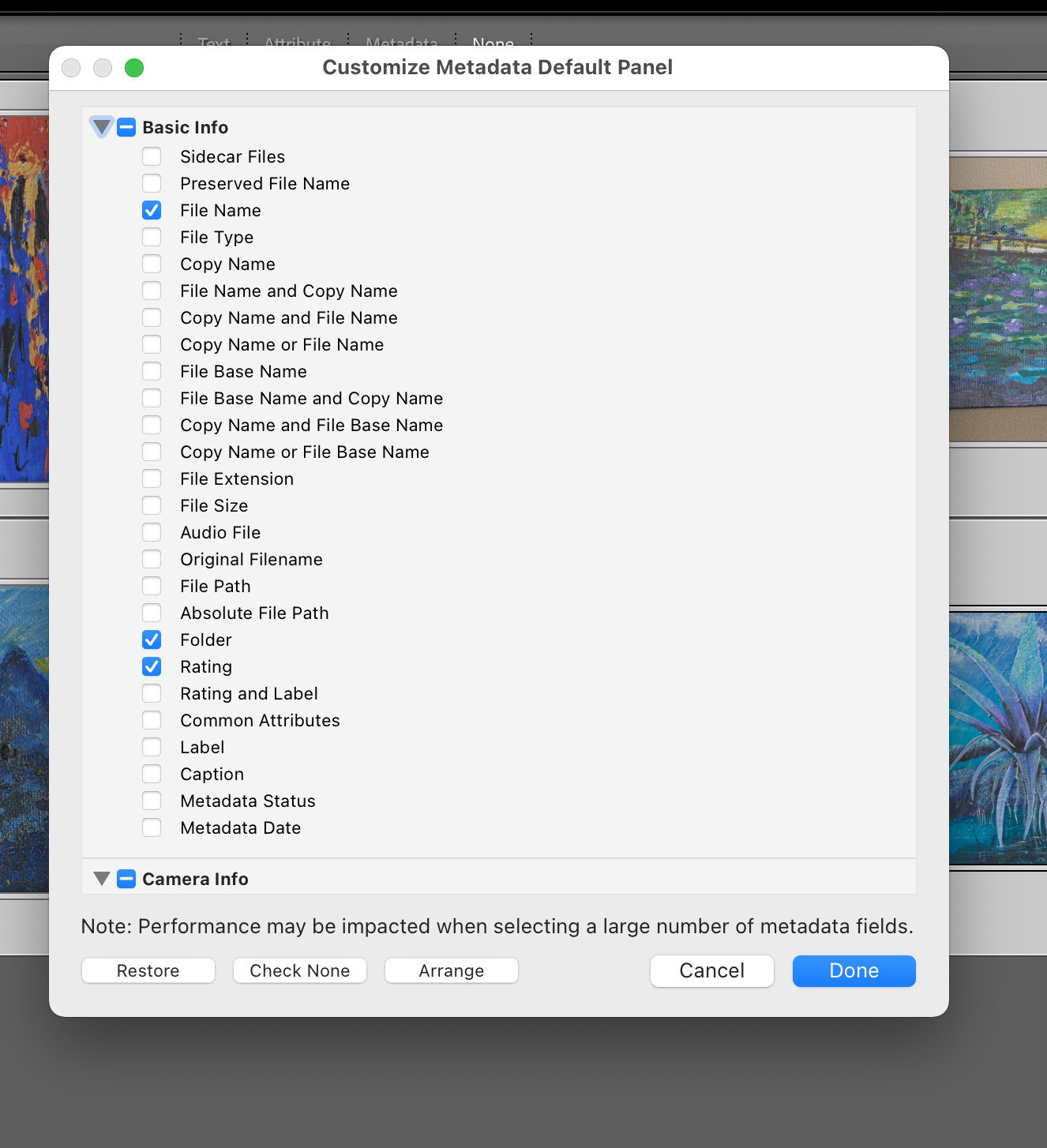The image size is (1047, 1148).
Task: Switch to the Metadata filter tab
Action: pyautogui.click(x=401, y=43)
